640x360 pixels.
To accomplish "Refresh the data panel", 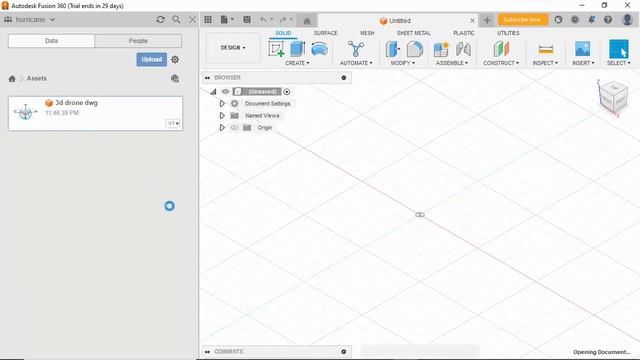I will click(x=160, y=20).
